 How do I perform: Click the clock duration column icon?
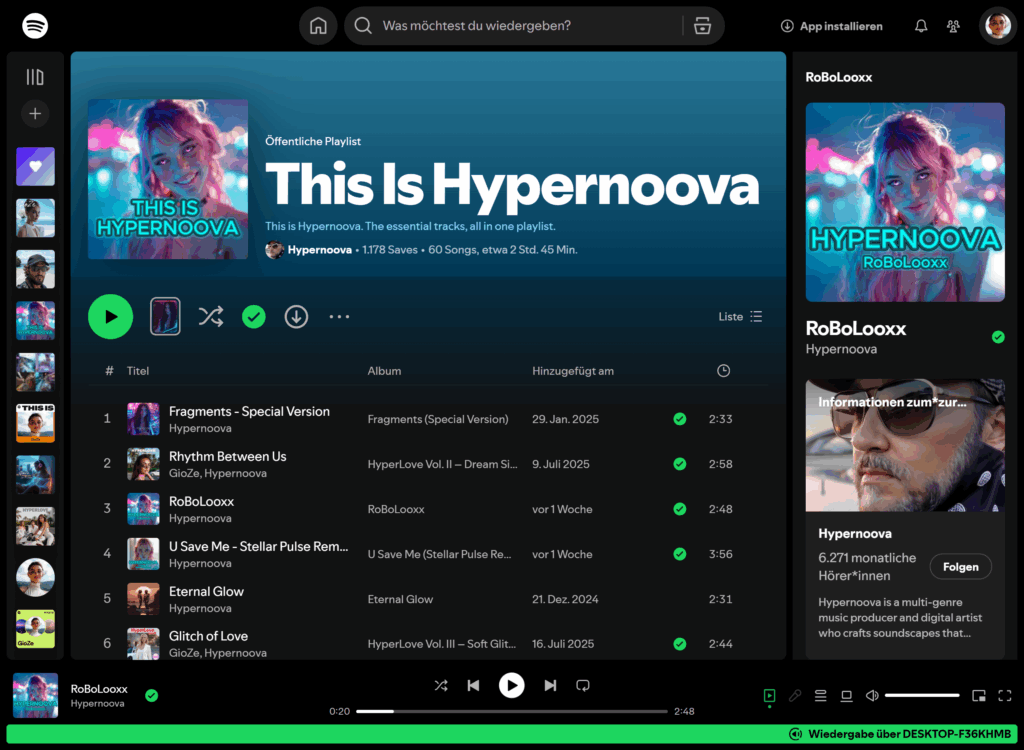tap(723, 371)
